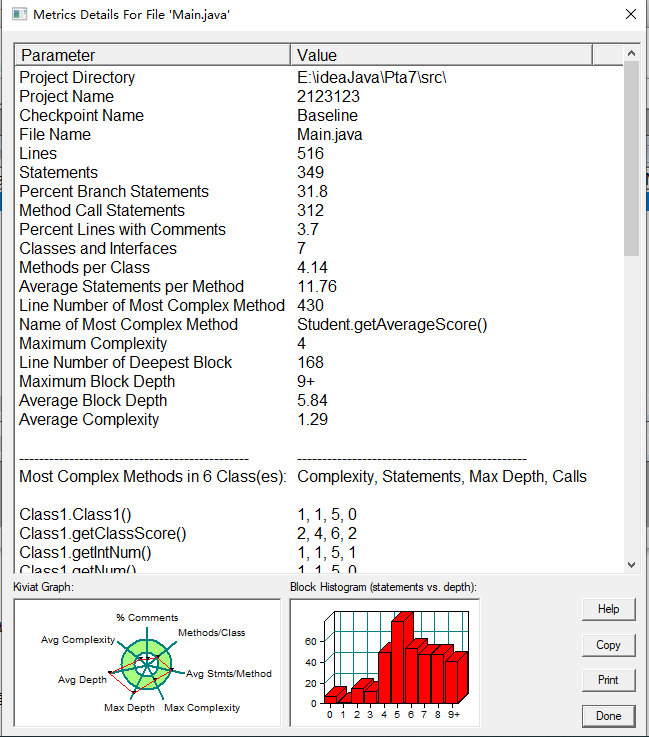The height and width of the screenshot is (737, 649).
Task: Click the value 2123123
Action: click(x=328, y=96)
